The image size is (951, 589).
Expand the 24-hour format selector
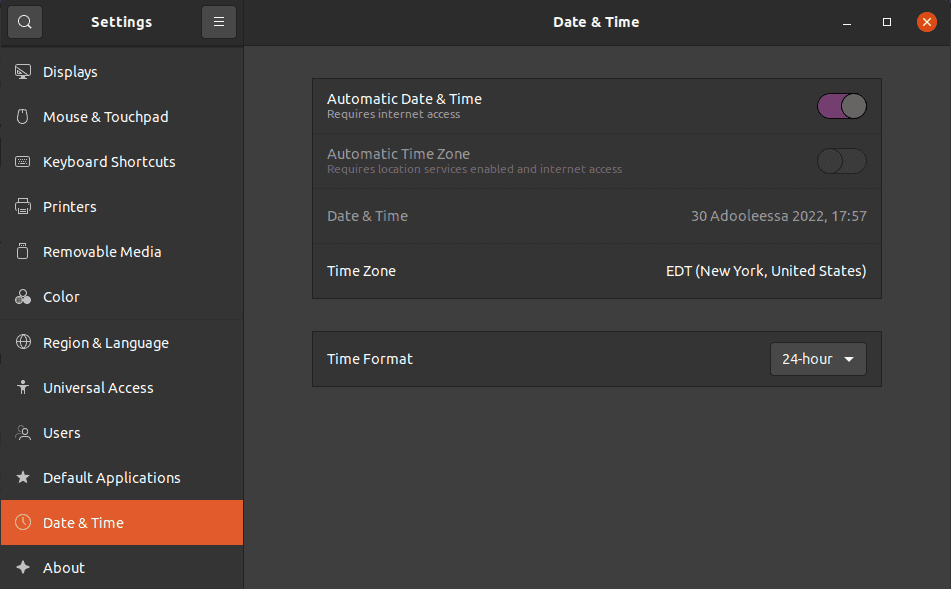click(817, 358)
